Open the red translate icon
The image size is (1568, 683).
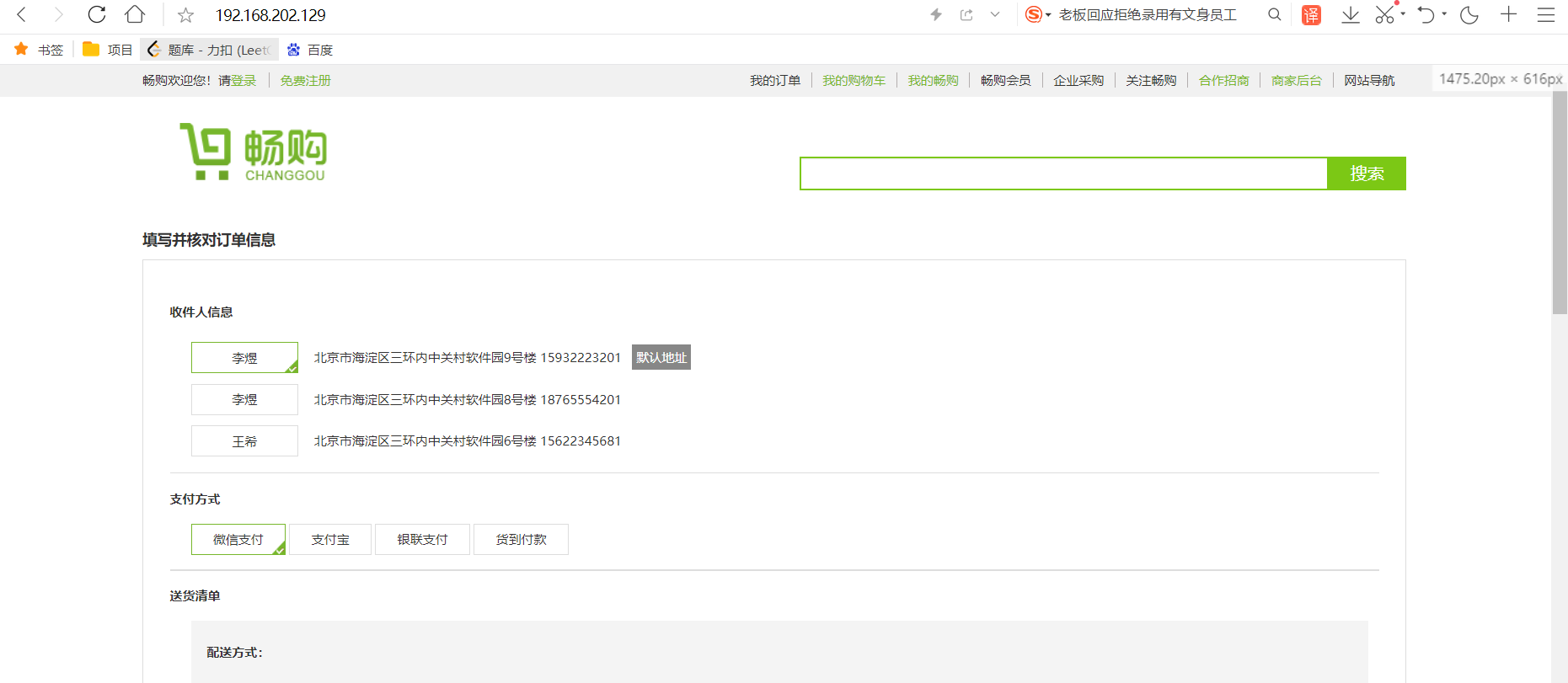coord(1311,15)
